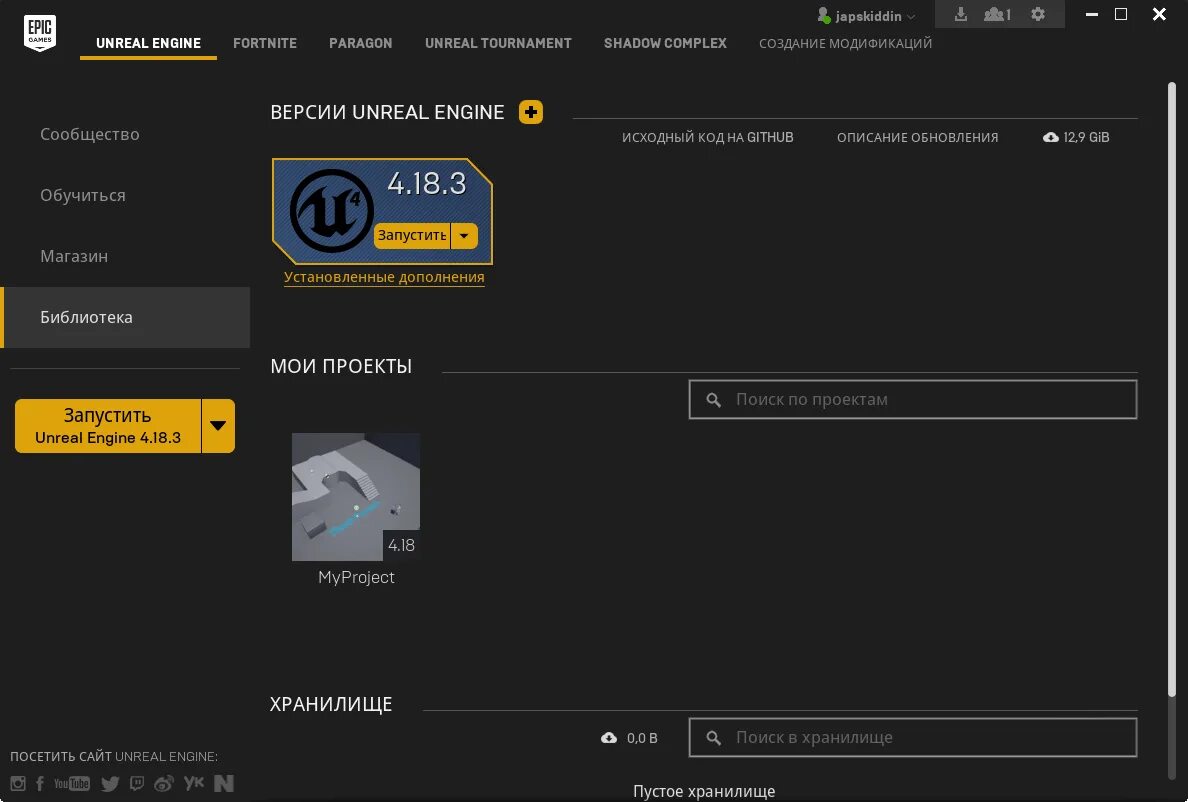Close the Epic Games launcher window
This screenshot has height=802, width=1188.
[x=1159, y=14]
